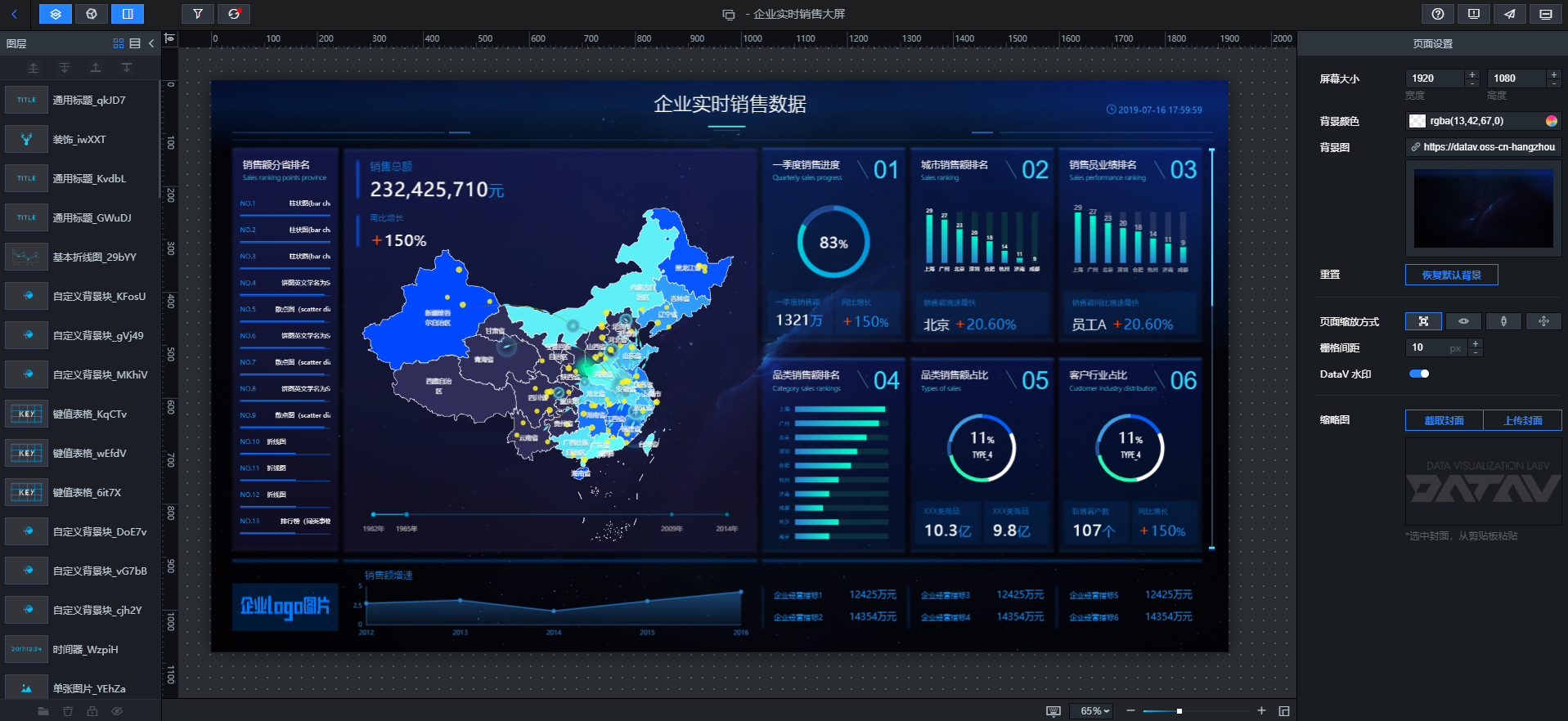Increase the screen width with plus stepper
1568x721 pixels.
1472,74
